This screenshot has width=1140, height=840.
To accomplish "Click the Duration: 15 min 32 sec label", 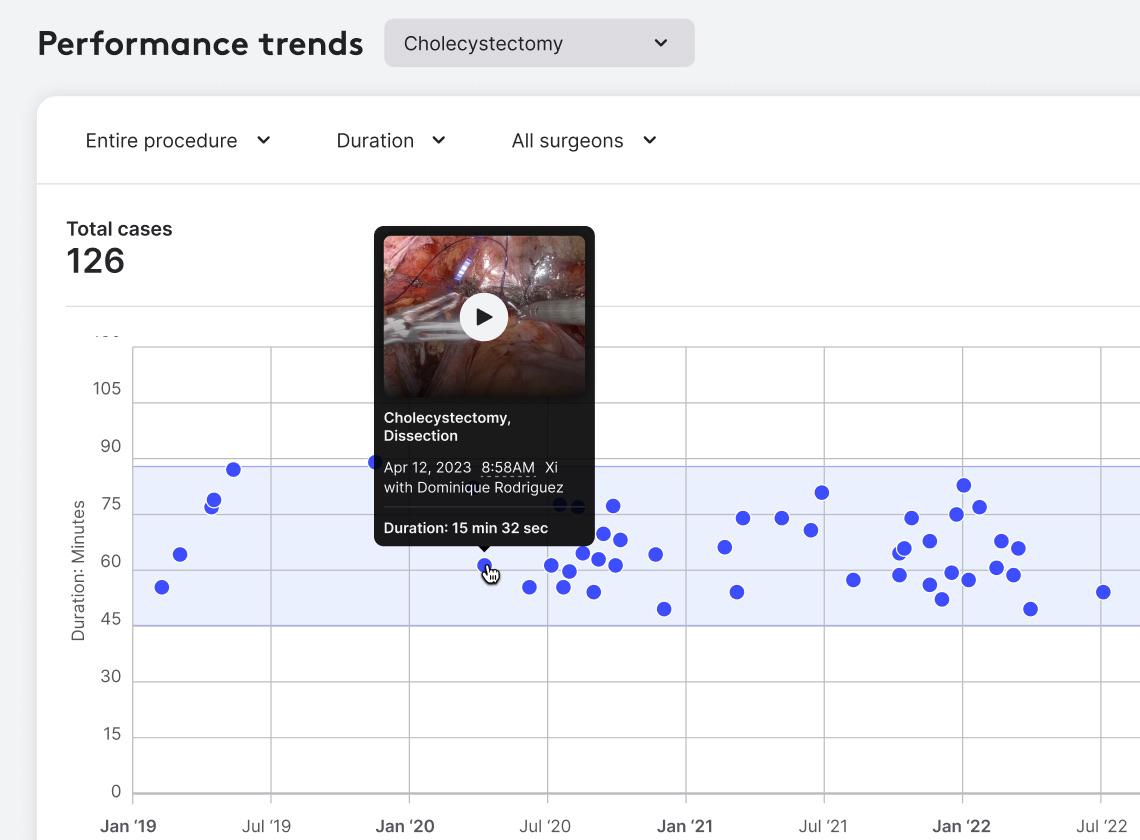I will pyautogui.click(x=466, y=527).
